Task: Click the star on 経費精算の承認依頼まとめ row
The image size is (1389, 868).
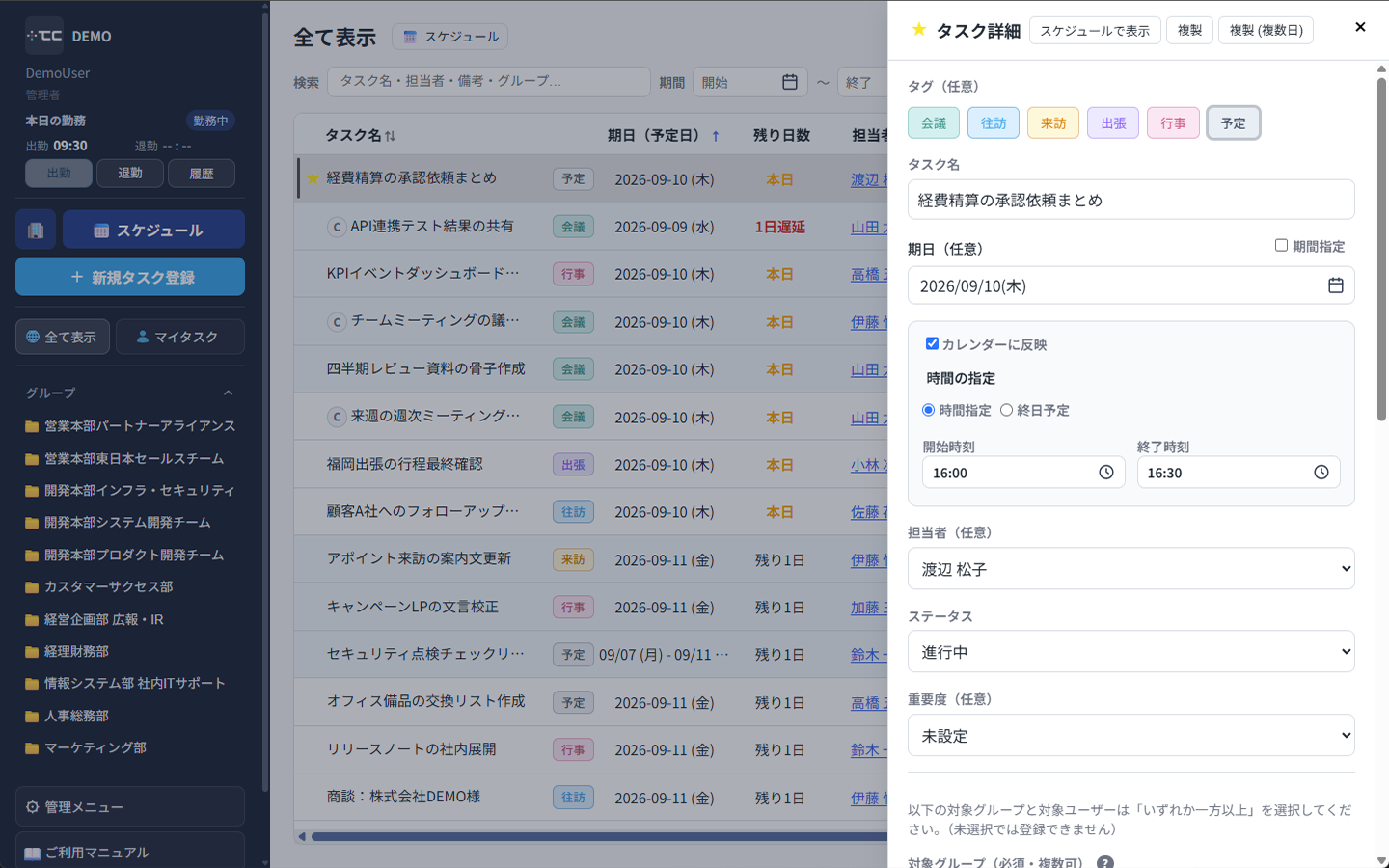Action: (313, 178)
